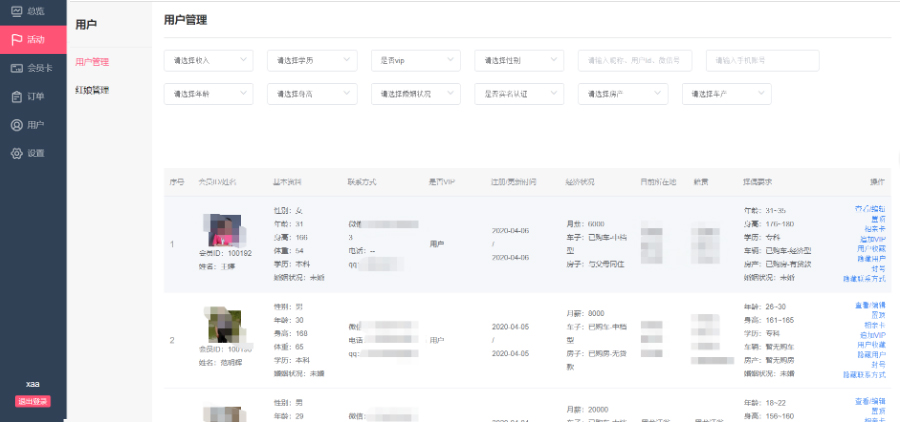Image resolution: width=900 pixels, height=422 pixels.
Task: Switch to 红娘管理 submenu item
Action: pyautogui.click(x=92, y=90)
